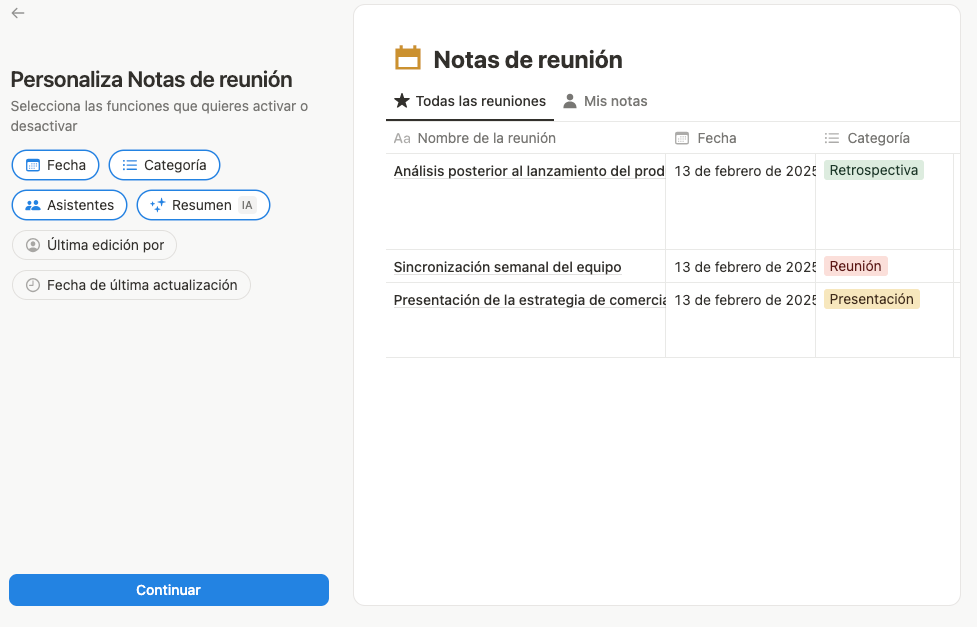
Task: Click the sparkle icon on Resumen chip
Action: pyautogui.click(x=158, y=205)
